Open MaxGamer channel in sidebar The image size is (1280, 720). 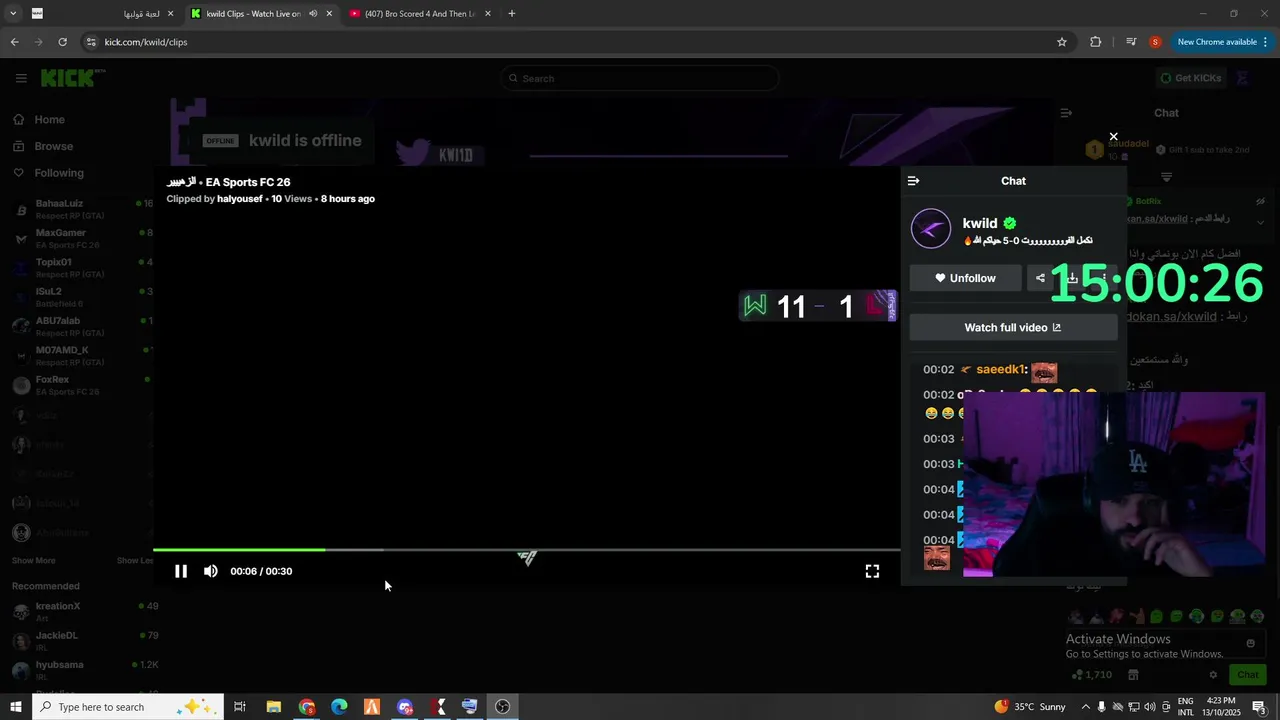point(80,239)
